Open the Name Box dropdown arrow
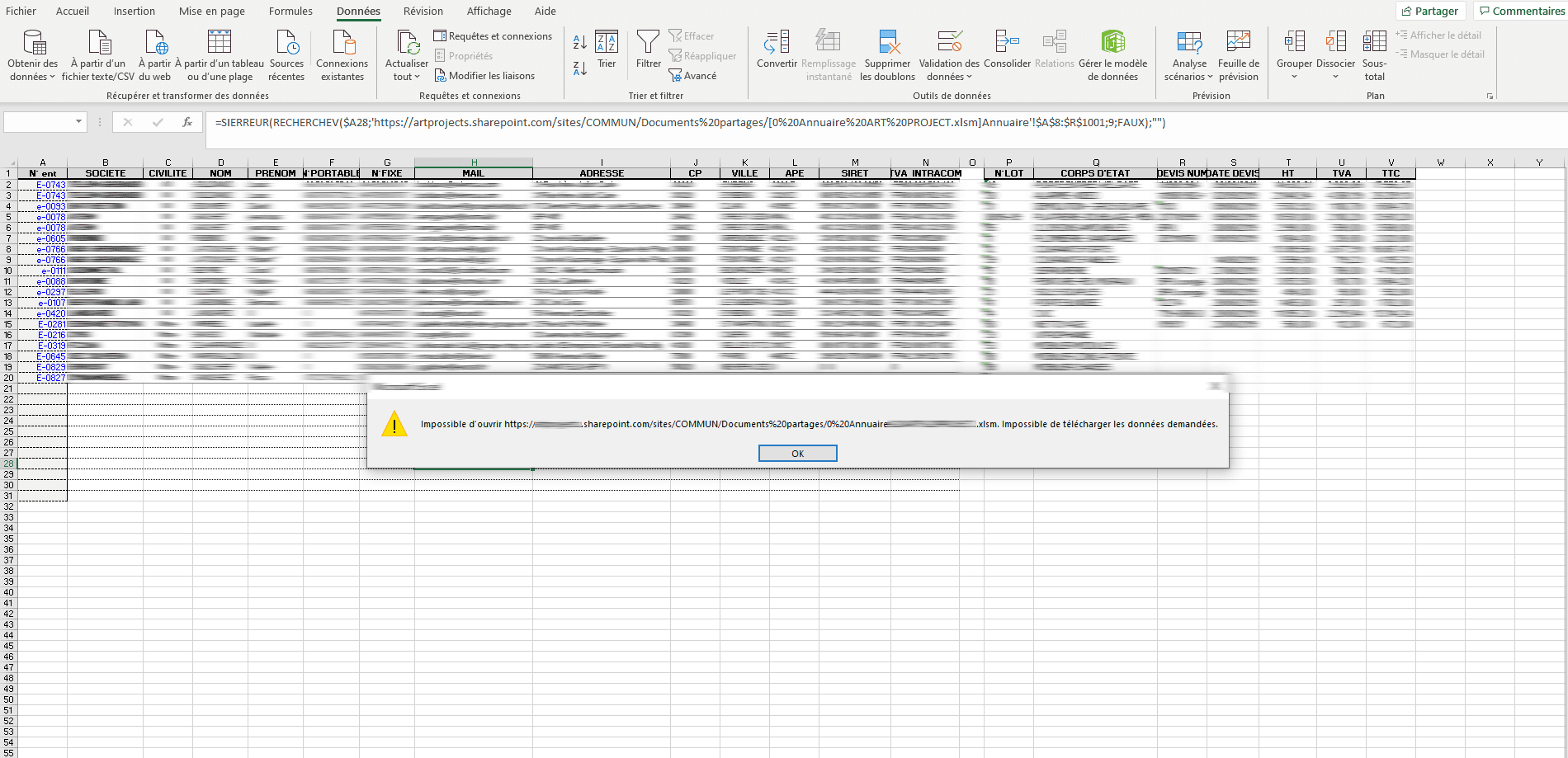Viewport: 1568px width, 758px height. pos(79,122)
